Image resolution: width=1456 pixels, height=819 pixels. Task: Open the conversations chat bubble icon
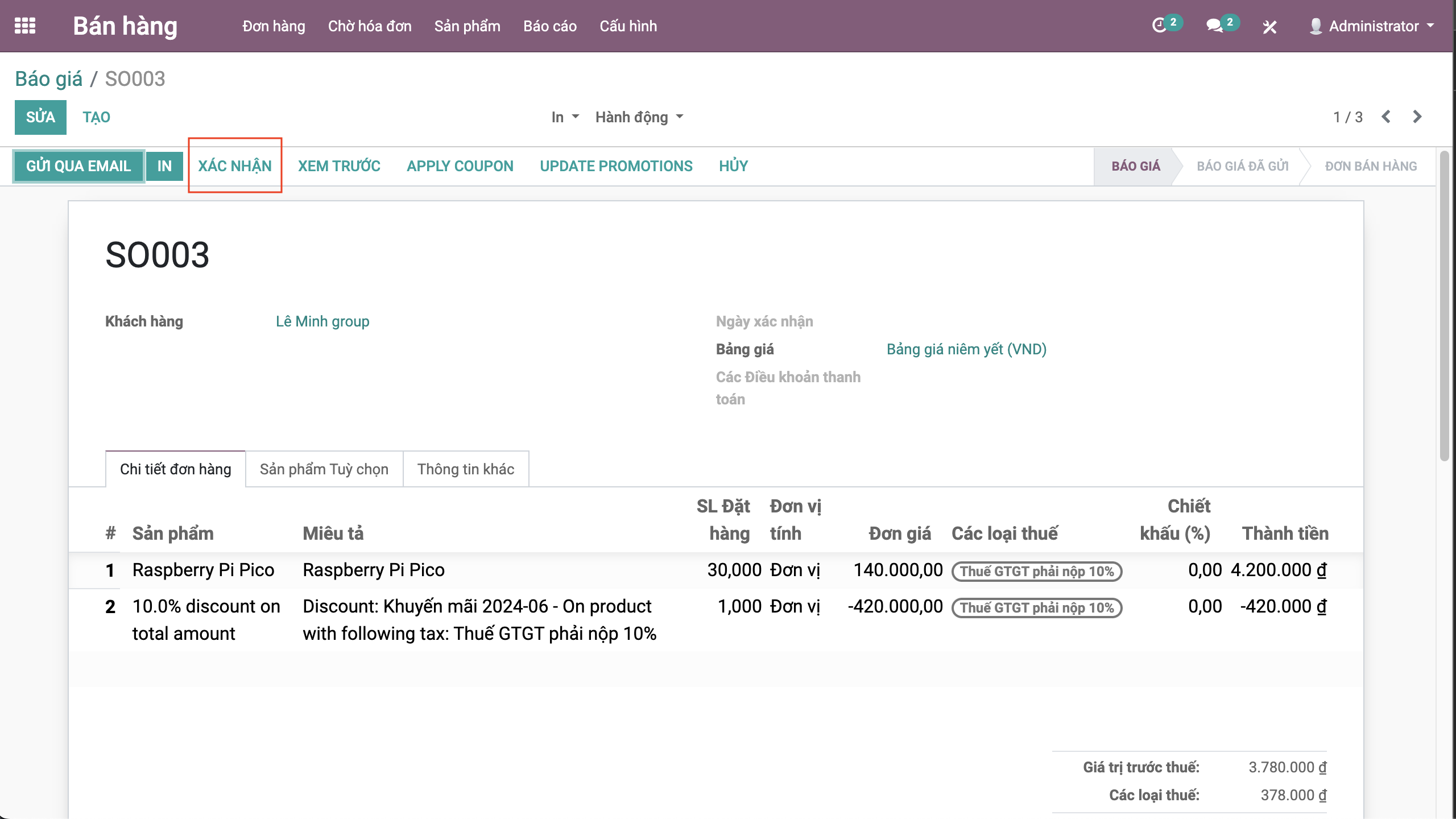[x=1214, y=26]
